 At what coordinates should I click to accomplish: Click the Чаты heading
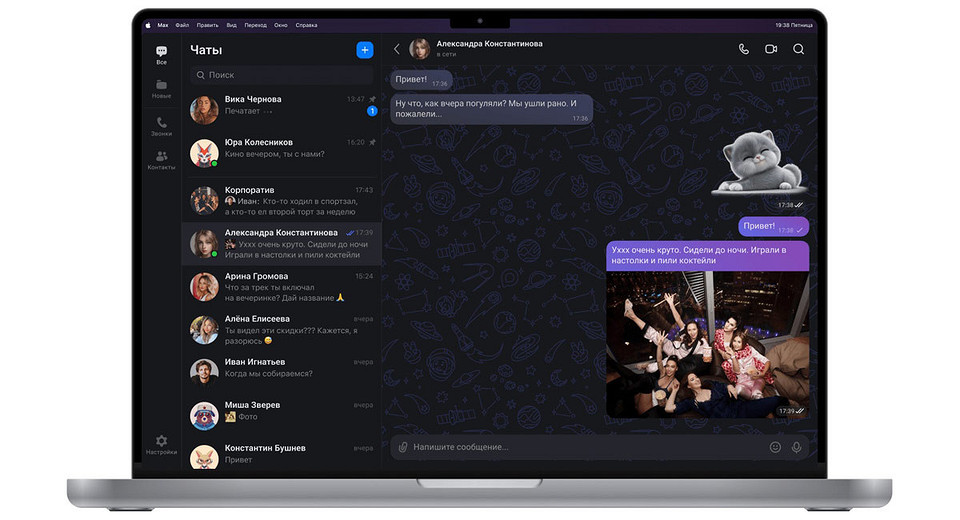(206, 50)
